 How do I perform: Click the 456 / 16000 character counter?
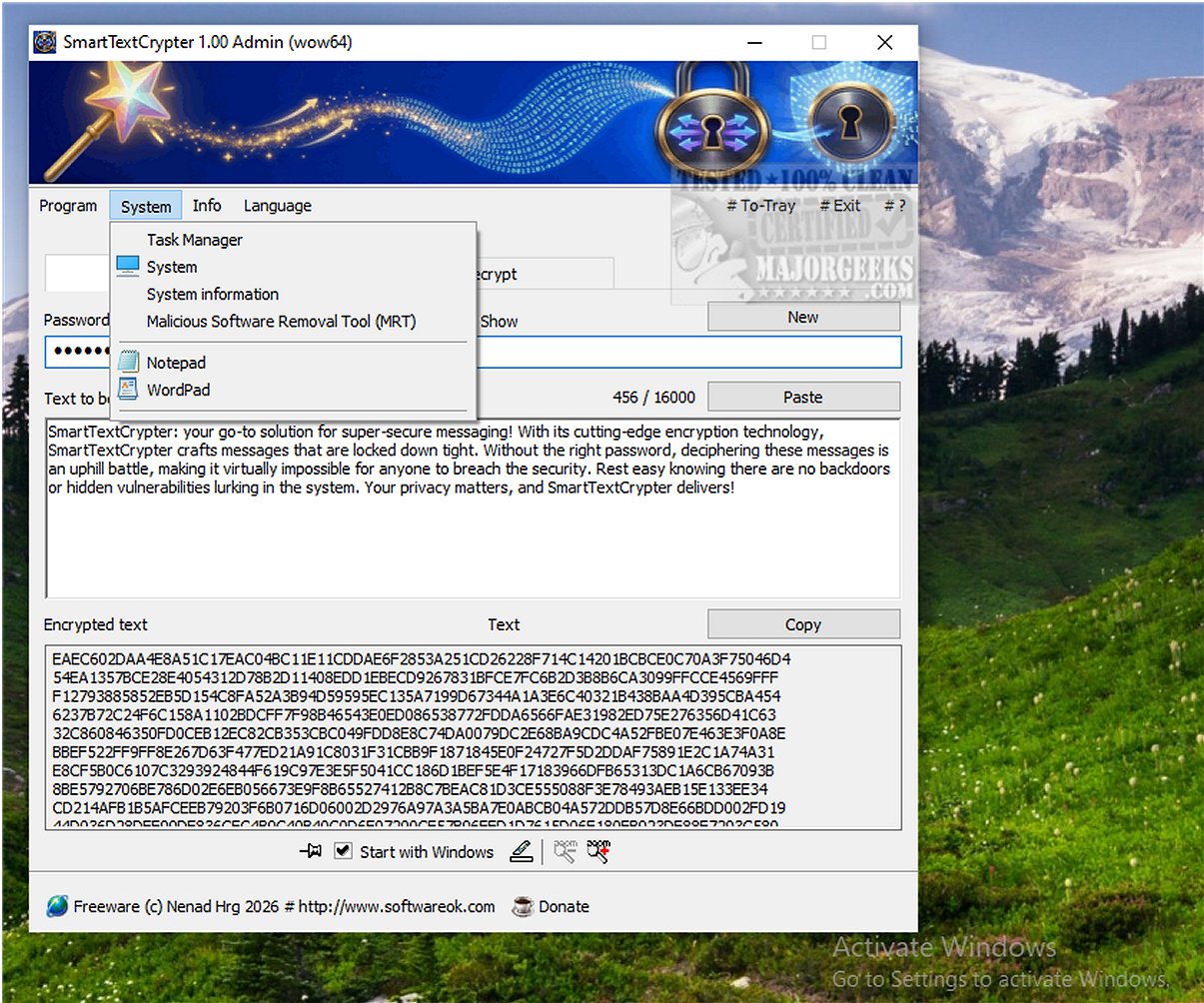[653, 397]
